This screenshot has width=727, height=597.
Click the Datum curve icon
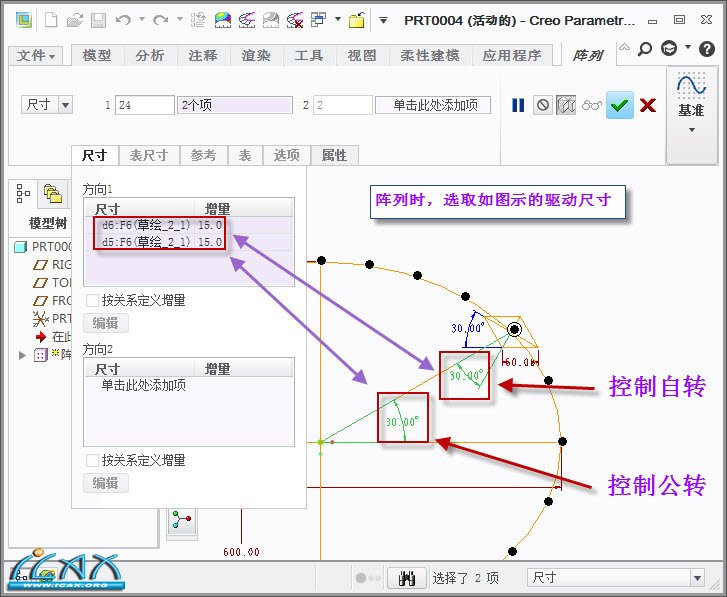pos(691,85)
